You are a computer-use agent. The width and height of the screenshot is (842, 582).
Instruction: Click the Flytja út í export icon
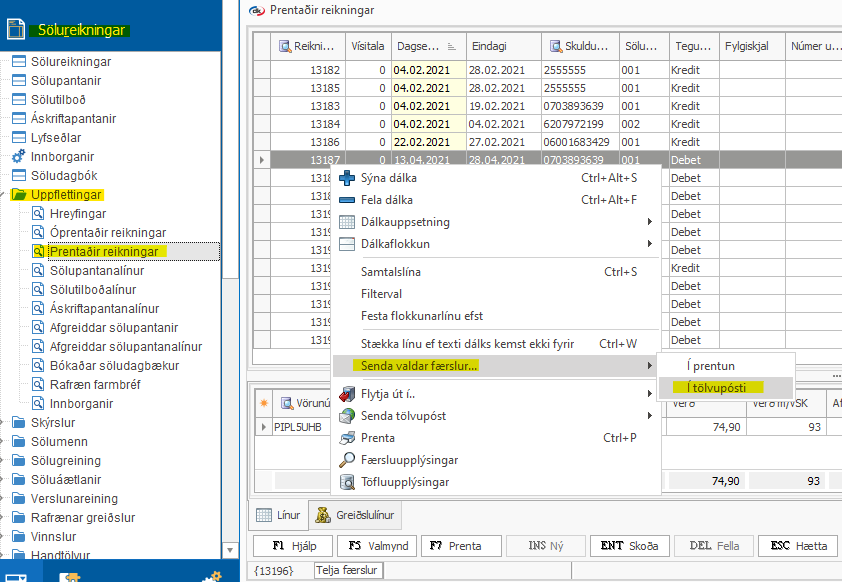[x=347, y=394]
